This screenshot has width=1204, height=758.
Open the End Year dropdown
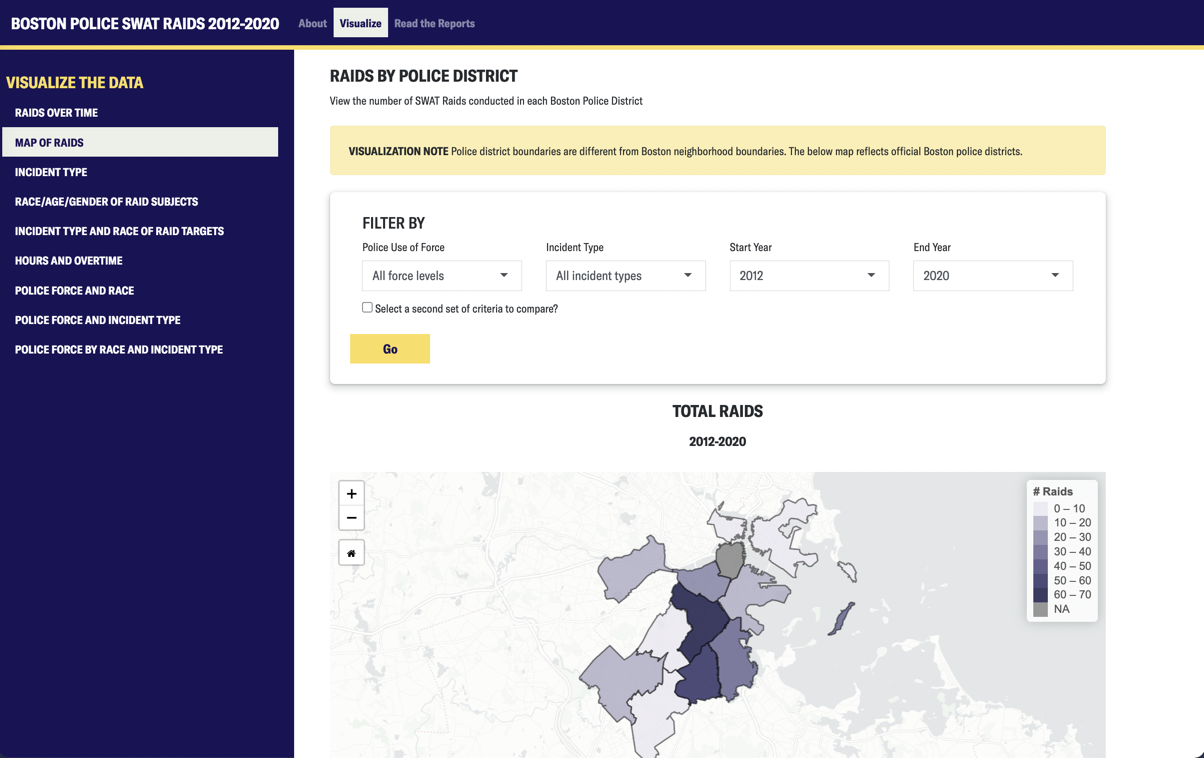click(993, 276)
